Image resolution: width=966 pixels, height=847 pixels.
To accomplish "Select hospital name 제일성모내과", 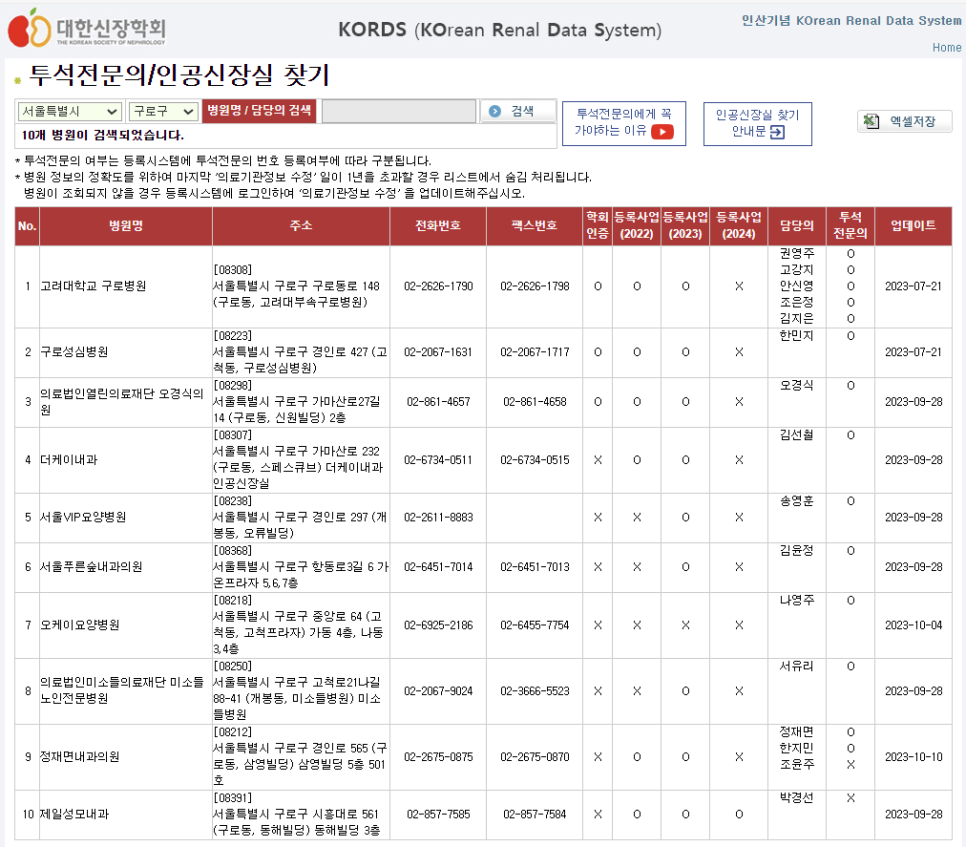I will tap(74, 814).
